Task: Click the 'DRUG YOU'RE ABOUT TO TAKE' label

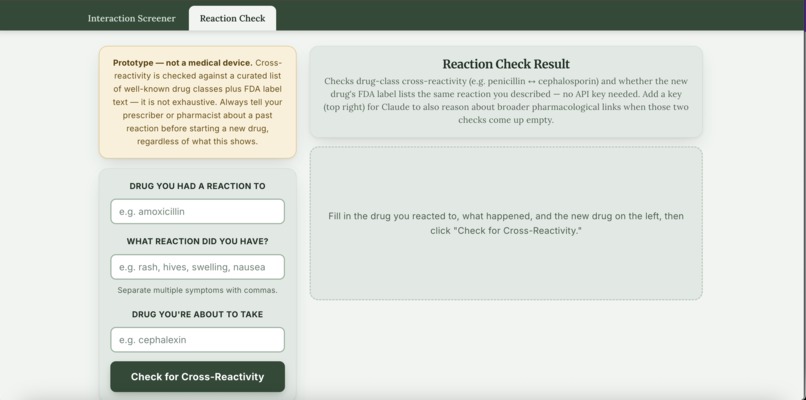Action: click(197, 314)
